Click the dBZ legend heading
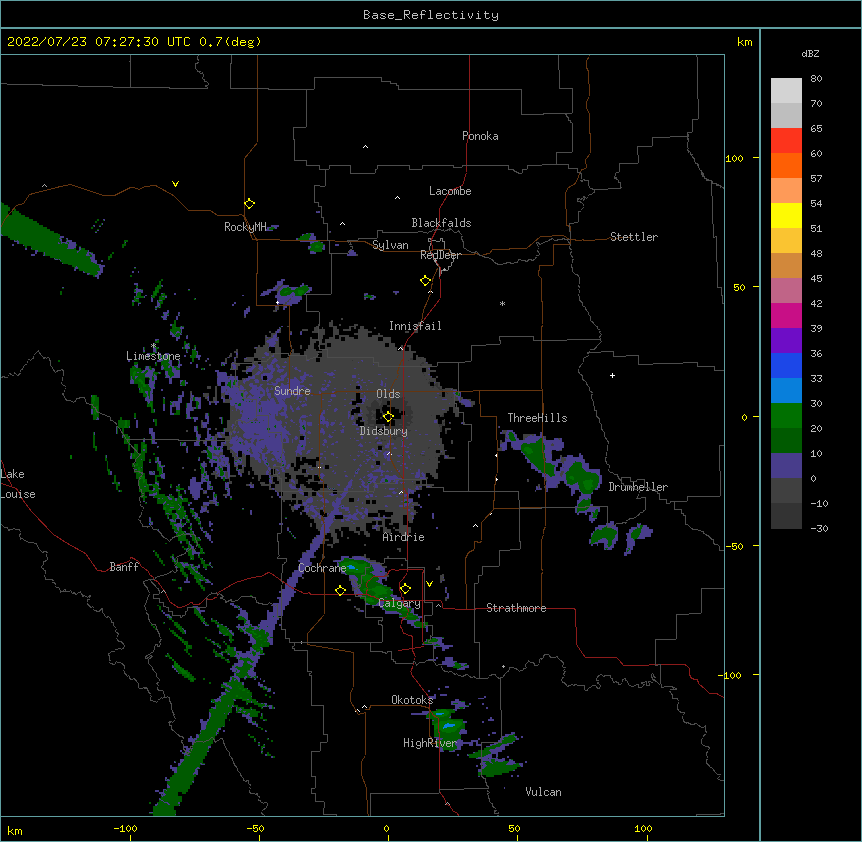Image resolution: width=862 pixels, height=842 pixels. (810, 53)
